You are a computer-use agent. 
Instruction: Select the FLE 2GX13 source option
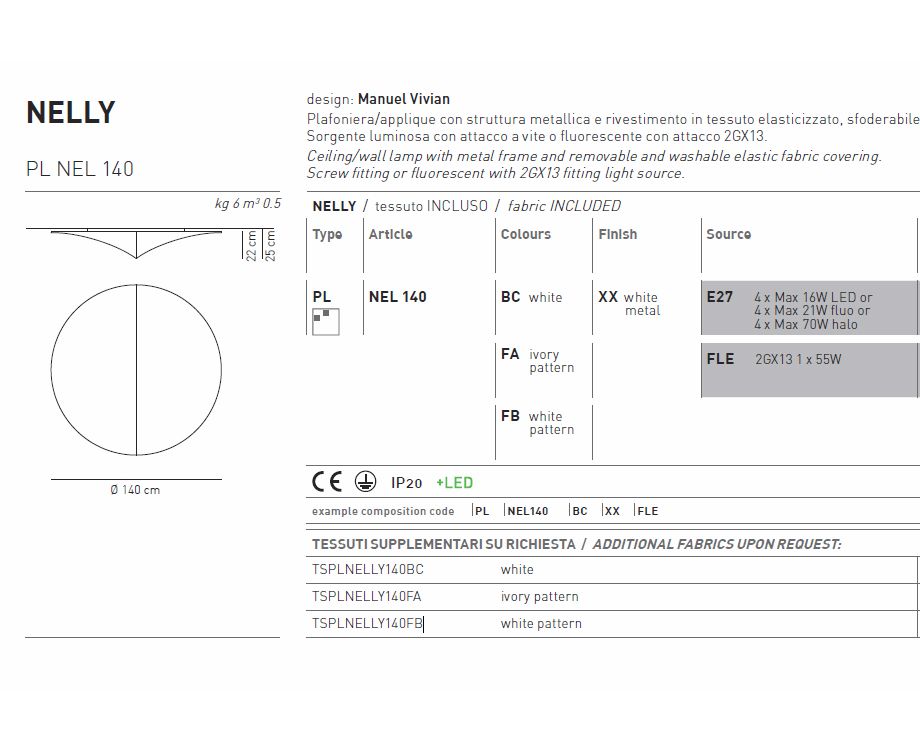click(x=808, y=368)
